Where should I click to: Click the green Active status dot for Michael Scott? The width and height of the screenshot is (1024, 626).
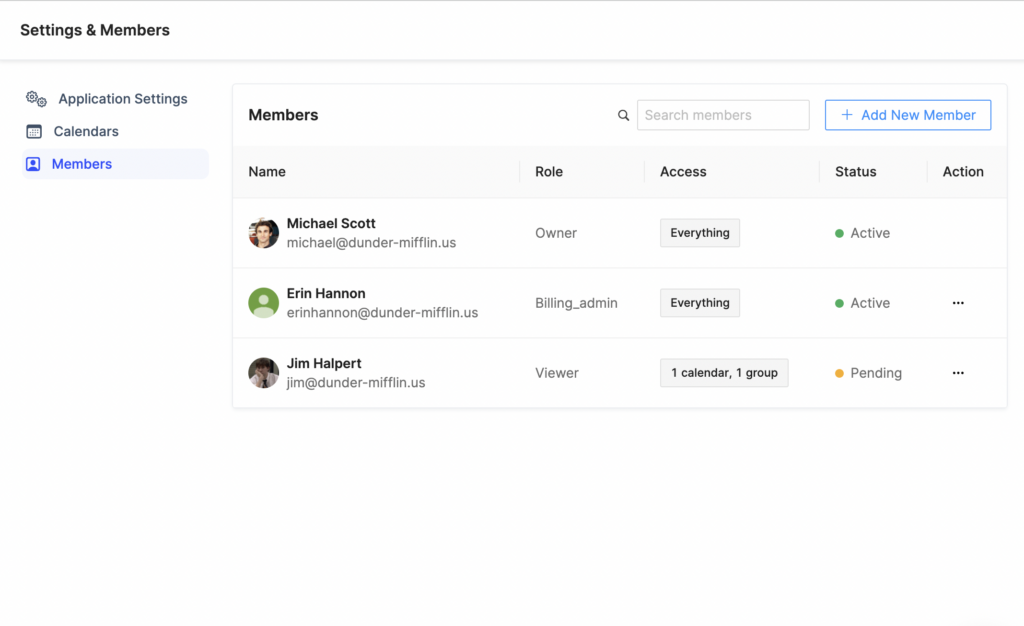click(x=841, y=232)
